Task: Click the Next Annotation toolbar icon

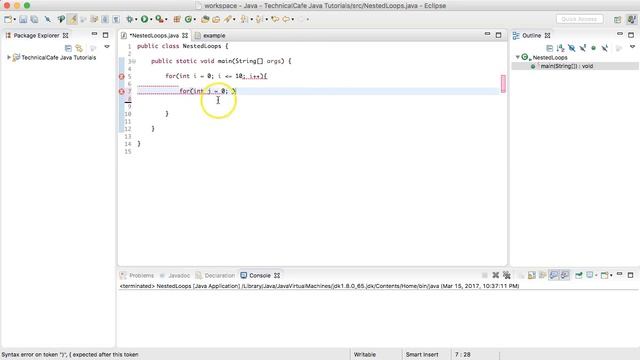Action: (x=244, y=19)
